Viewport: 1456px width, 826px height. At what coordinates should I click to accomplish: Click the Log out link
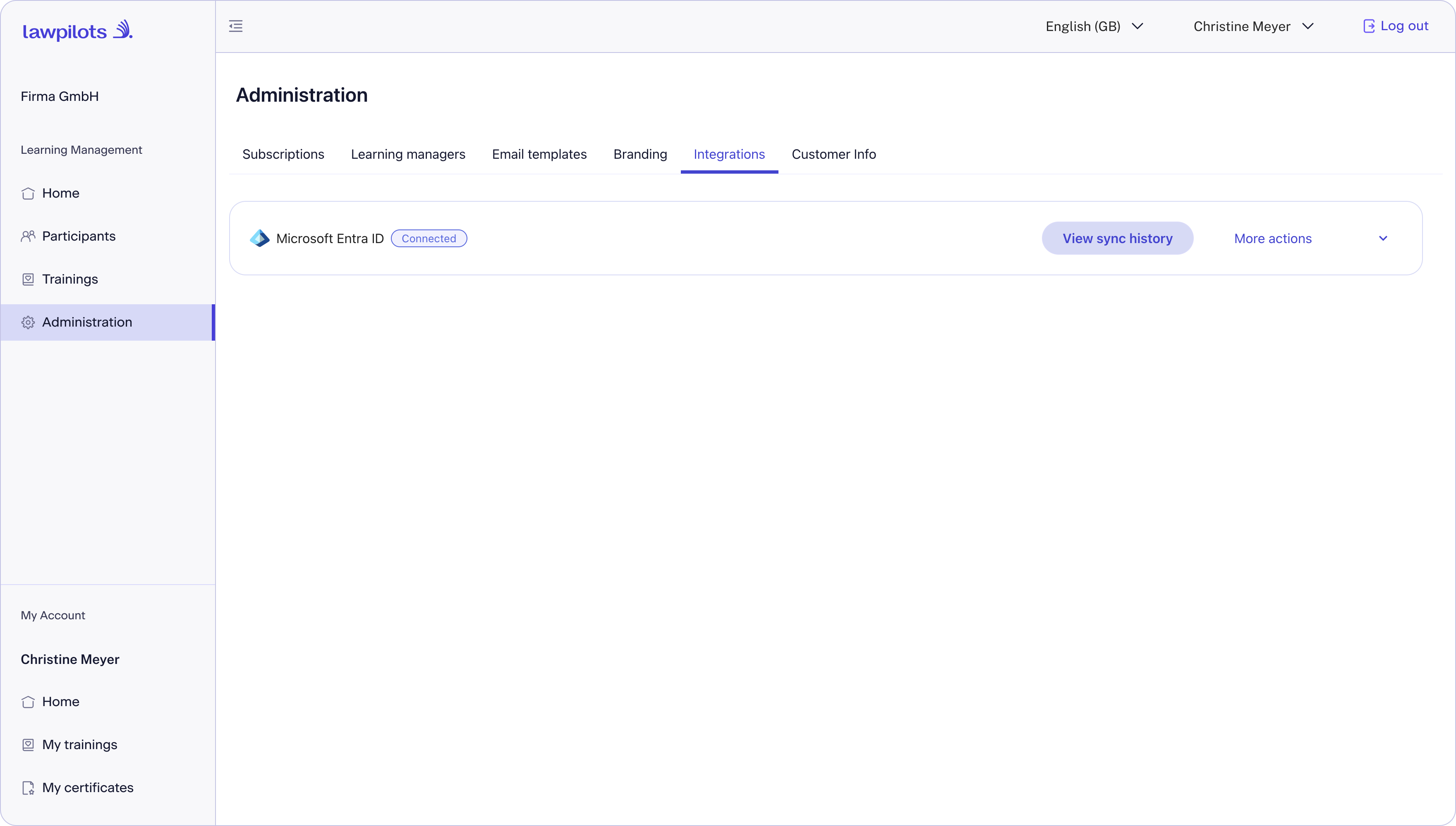[1396, 26]
